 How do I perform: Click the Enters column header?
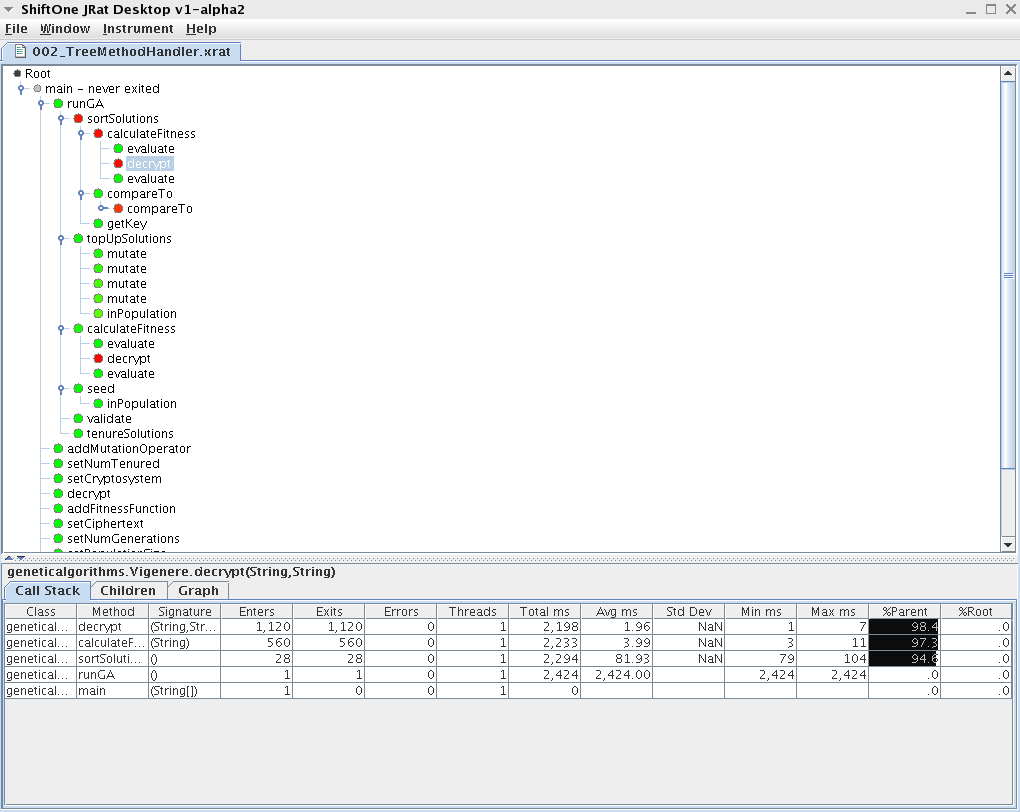(256, 611)
